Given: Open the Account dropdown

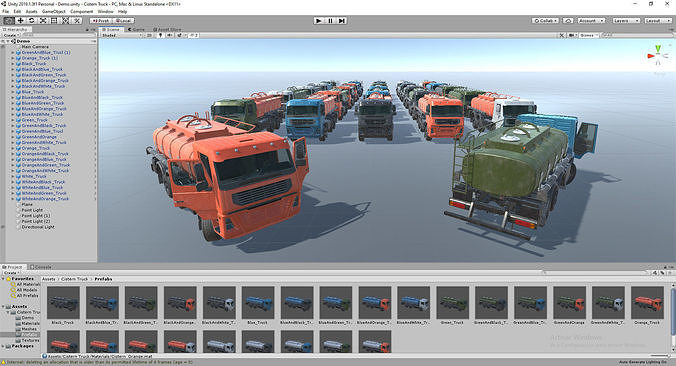Looking at the screenshot, I should tap(591, 20).
